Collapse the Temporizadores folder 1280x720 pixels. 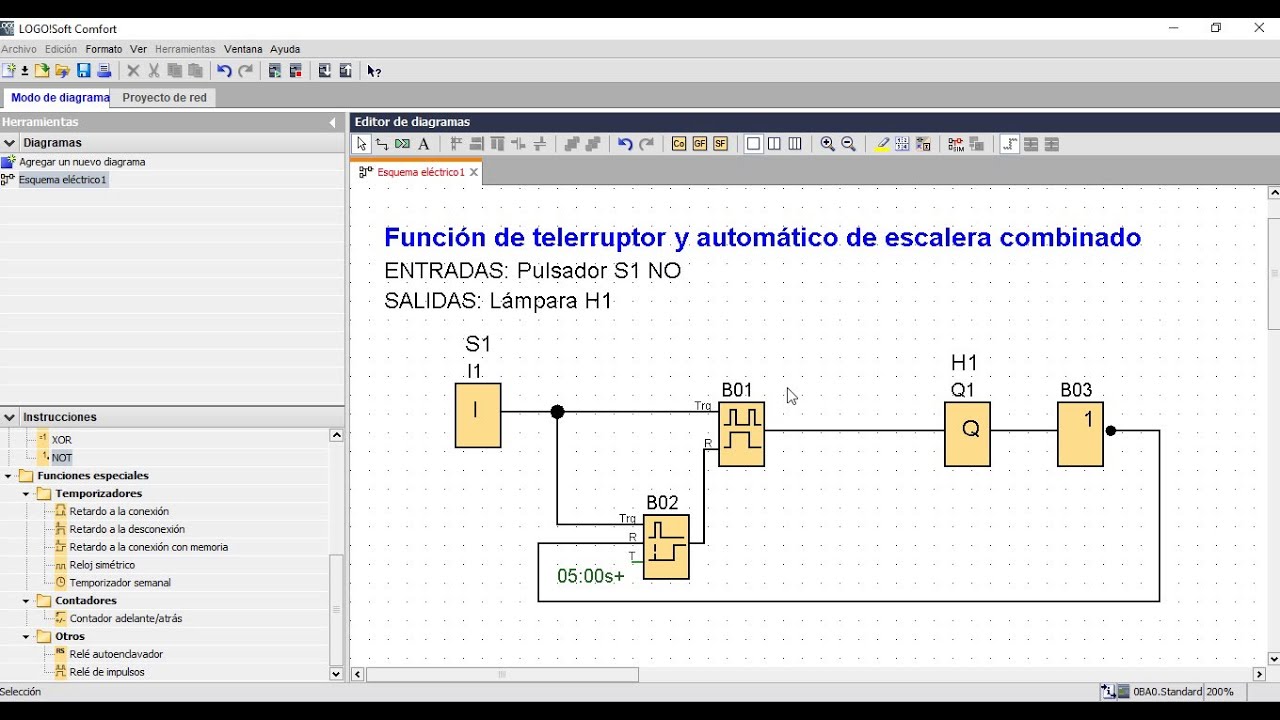click(x=26, y=494)
